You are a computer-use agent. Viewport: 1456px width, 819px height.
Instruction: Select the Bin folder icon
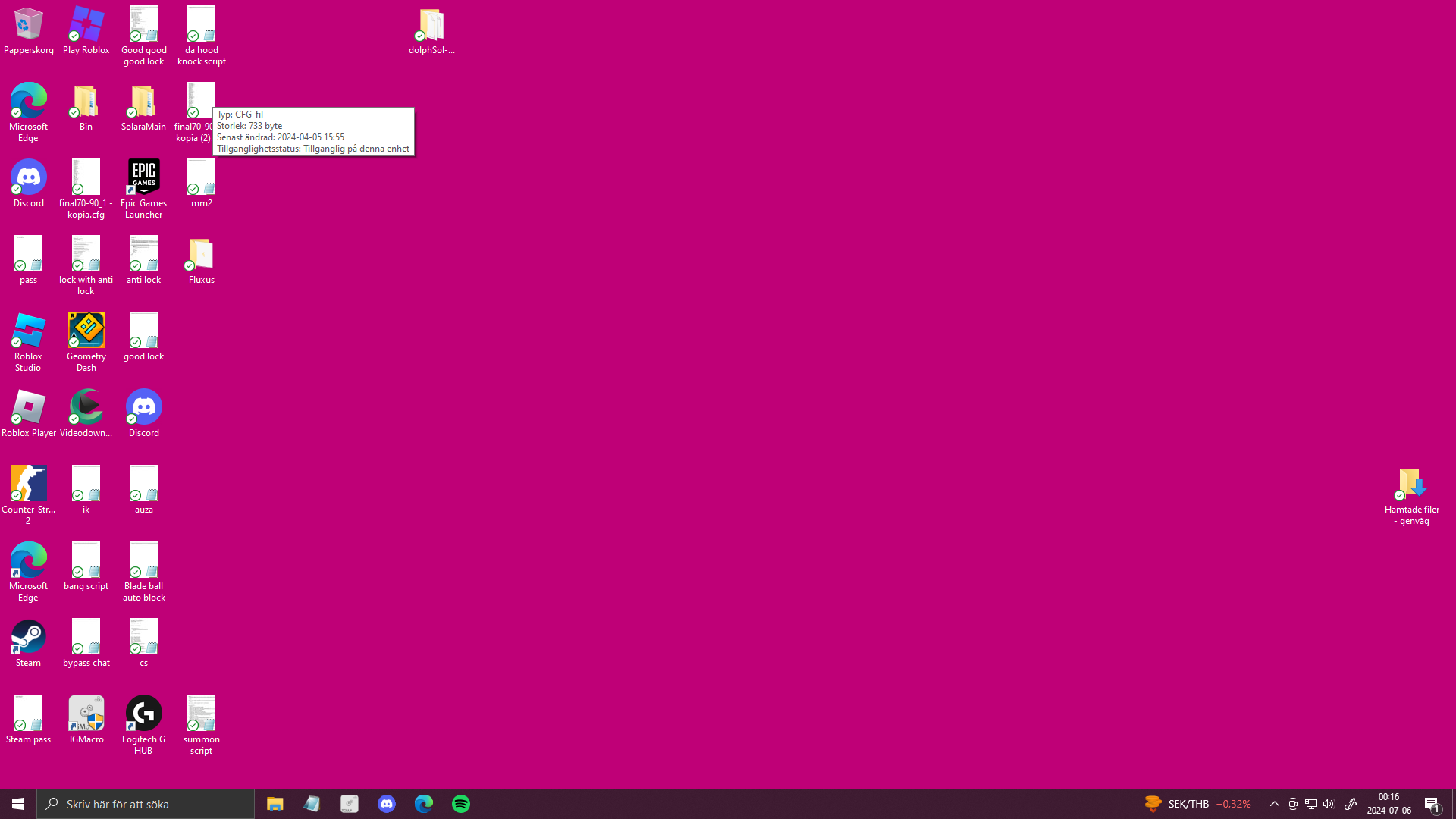86,108
